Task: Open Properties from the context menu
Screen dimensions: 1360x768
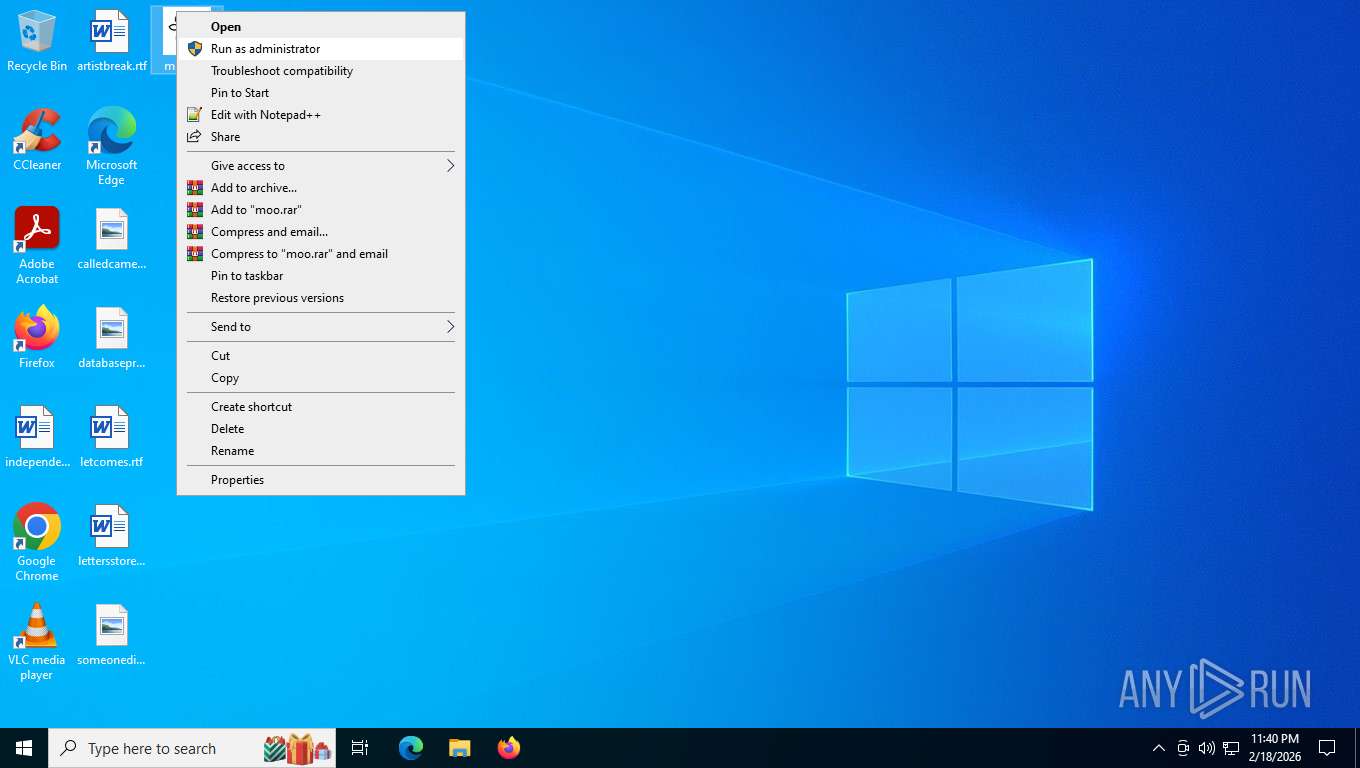Action: point(321,480)
